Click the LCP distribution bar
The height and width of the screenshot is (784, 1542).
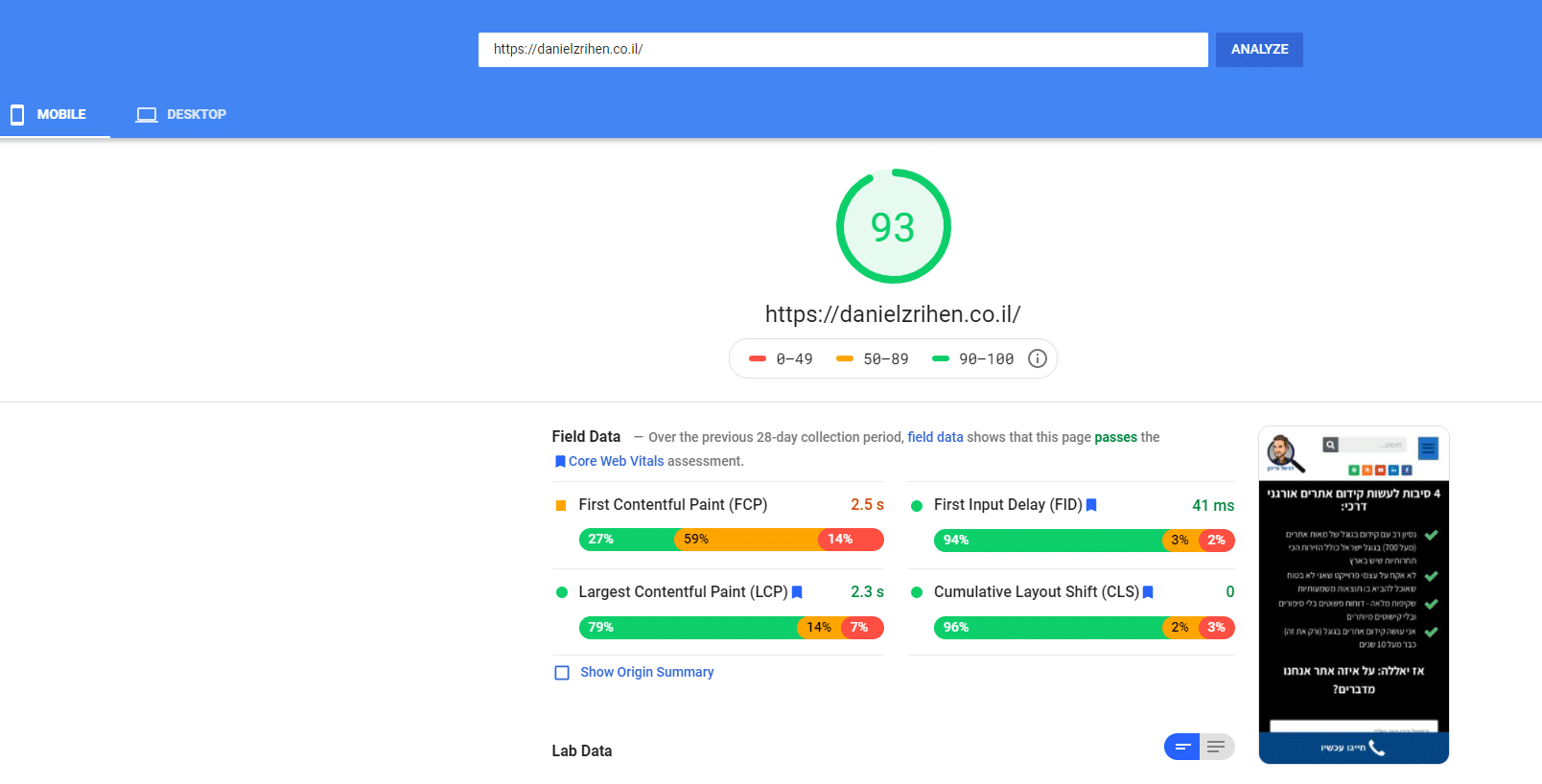732,628
